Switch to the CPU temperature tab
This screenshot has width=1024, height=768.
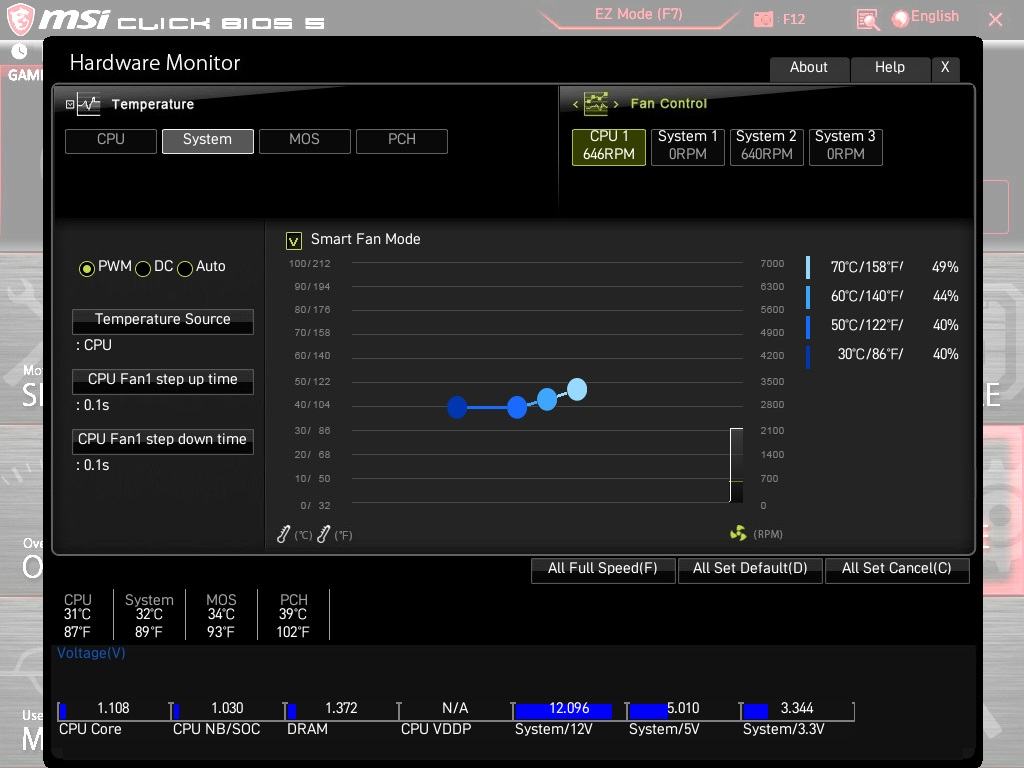(x=111, y=140)
